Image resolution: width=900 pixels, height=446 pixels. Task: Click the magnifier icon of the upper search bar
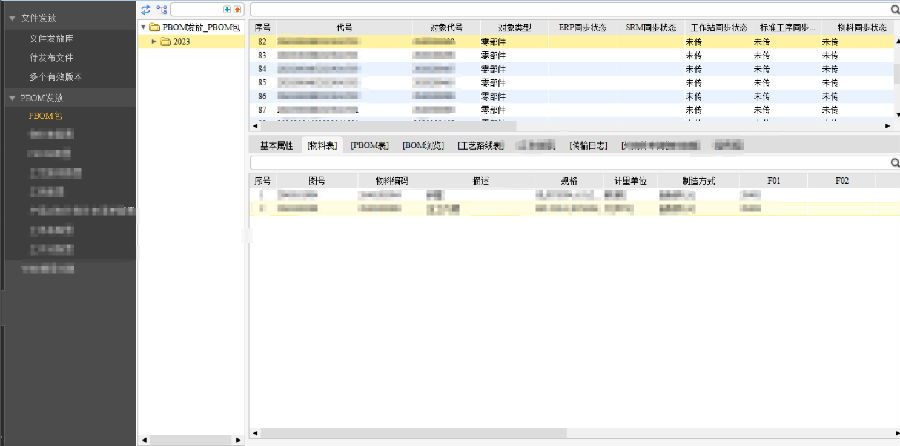click(x=895, y=9)
